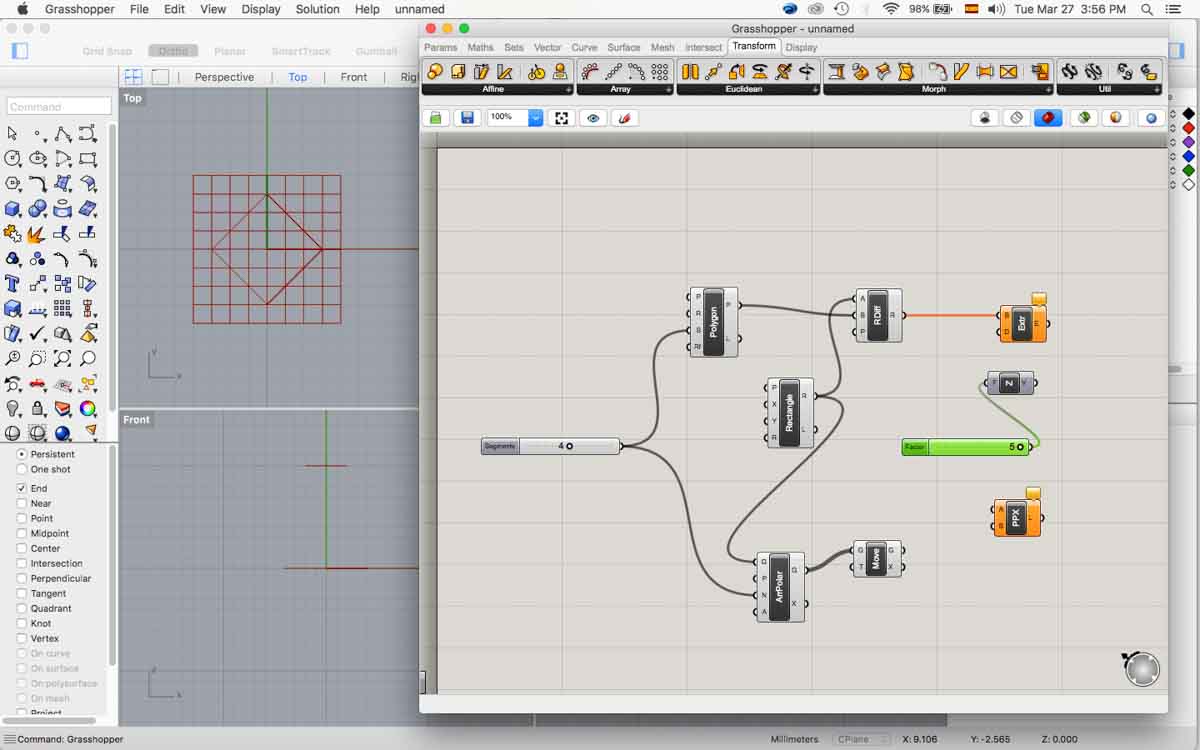Switch to the Perspective viewport
This screenshot has width=1200, height=750.
point(224,77)
